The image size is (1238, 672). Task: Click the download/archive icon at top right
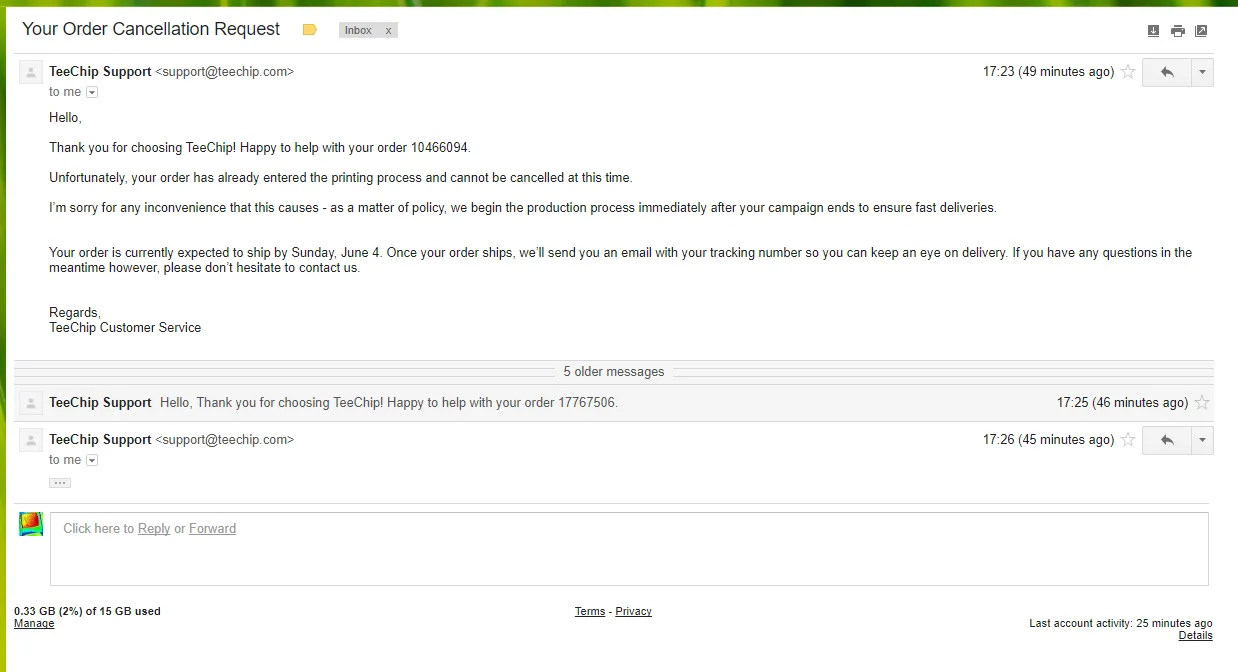(x=1153, y=31)
